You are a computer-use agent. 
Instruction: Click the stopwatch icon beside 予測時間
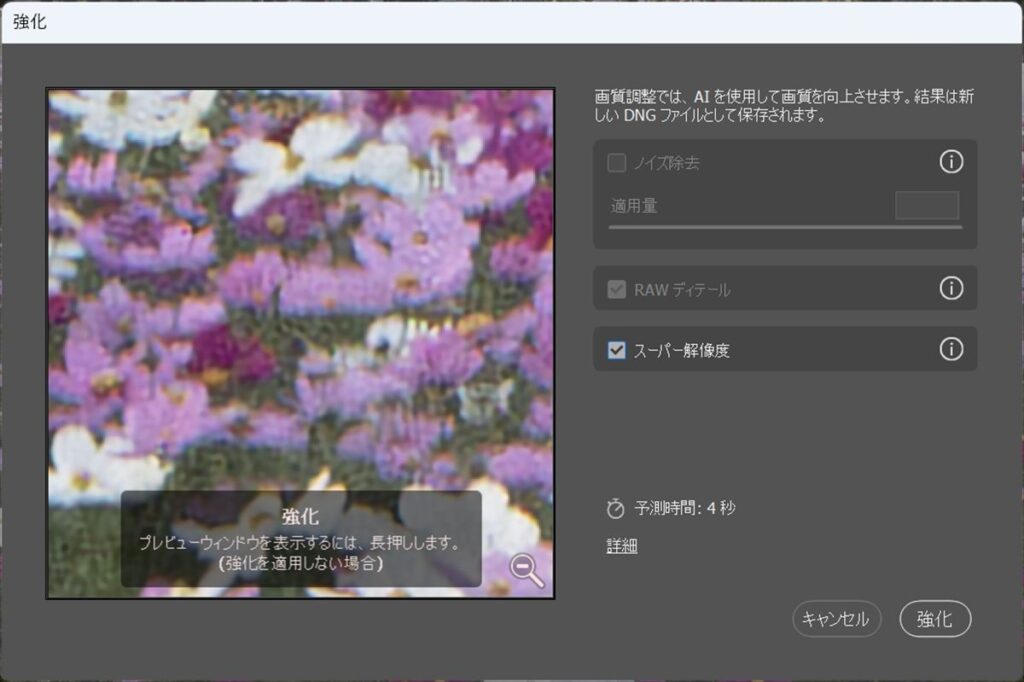point(615,509)
